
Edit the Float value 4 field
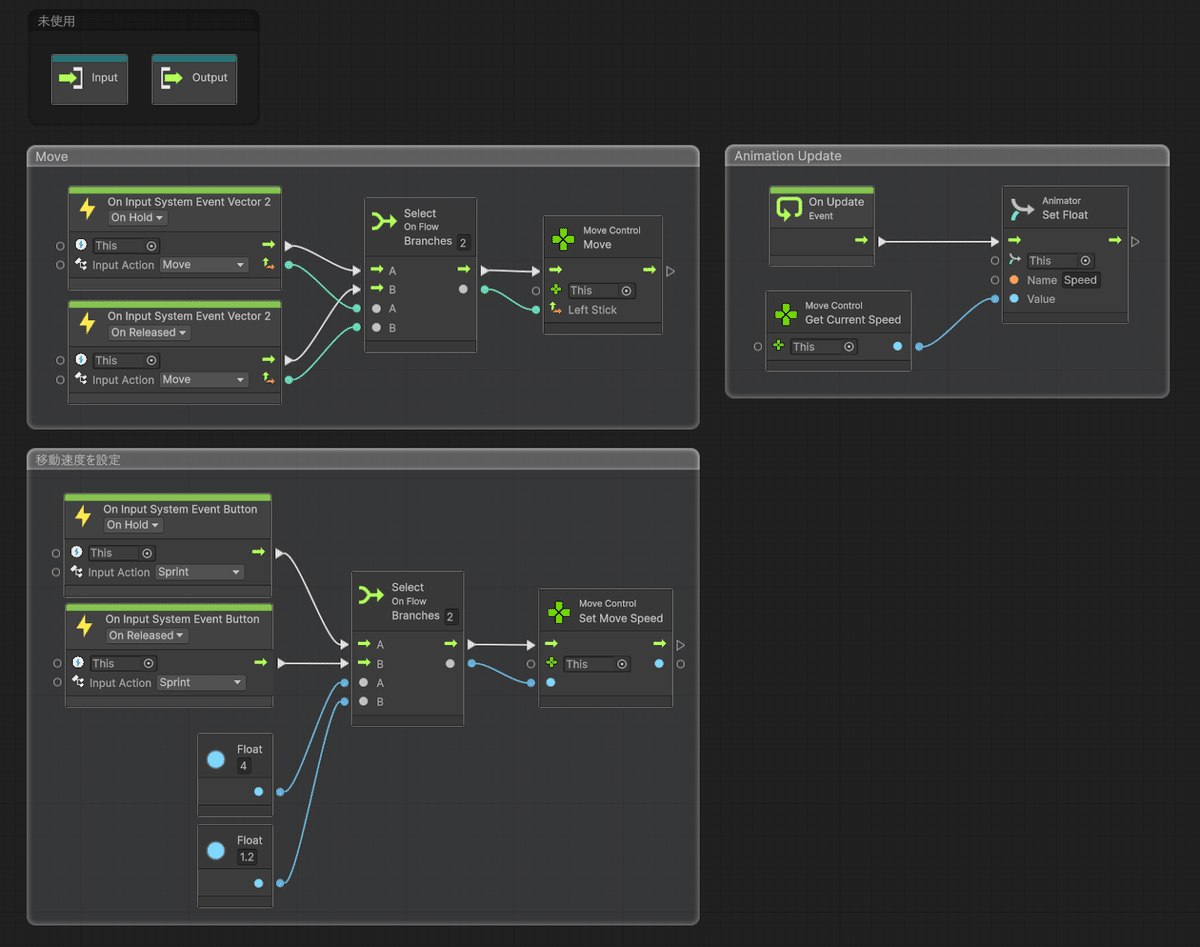pos(244,766)
